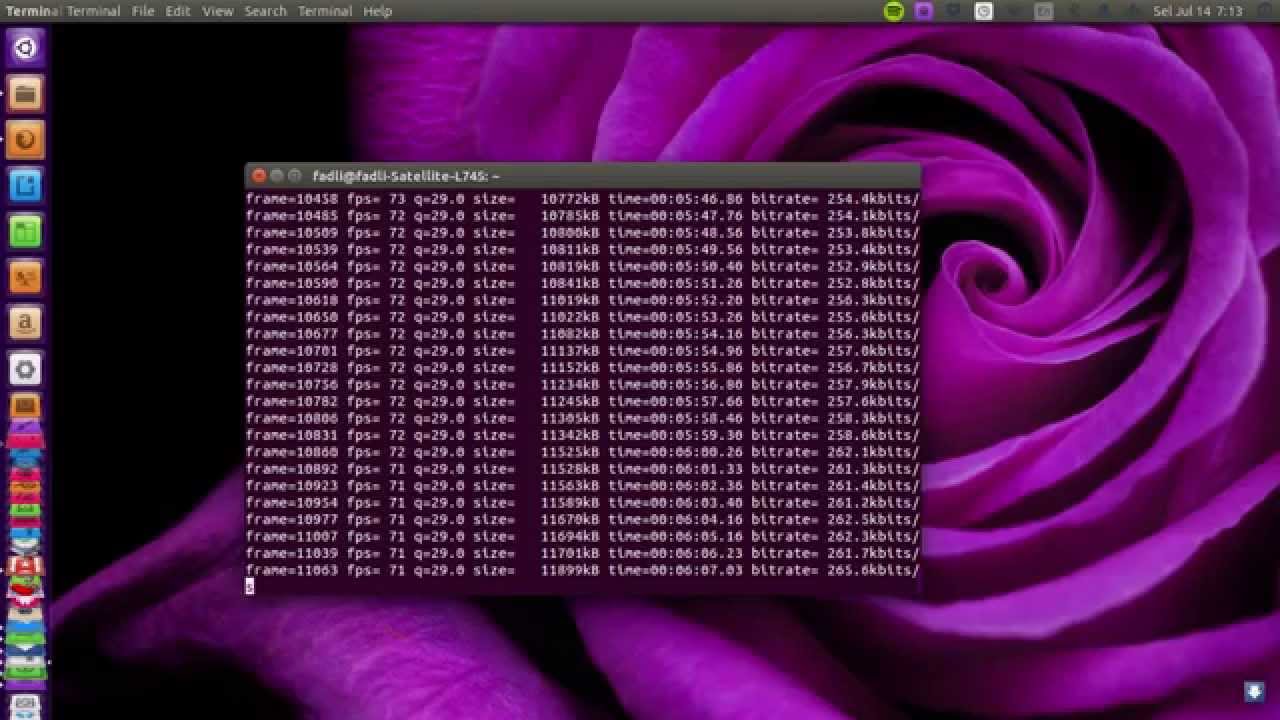1280x720 pixels.
Task: Click the line starting frame=10618
Action: (582, 300)
